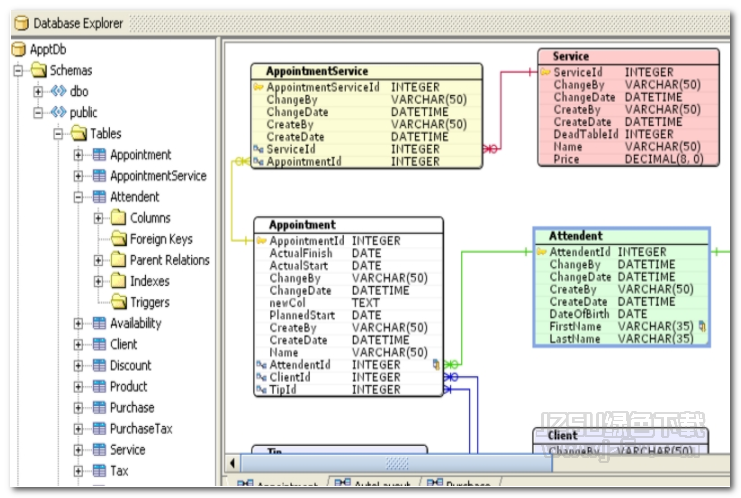Expand the Discount table node
This screenshot has width=741, height=498.
[78, 365]
